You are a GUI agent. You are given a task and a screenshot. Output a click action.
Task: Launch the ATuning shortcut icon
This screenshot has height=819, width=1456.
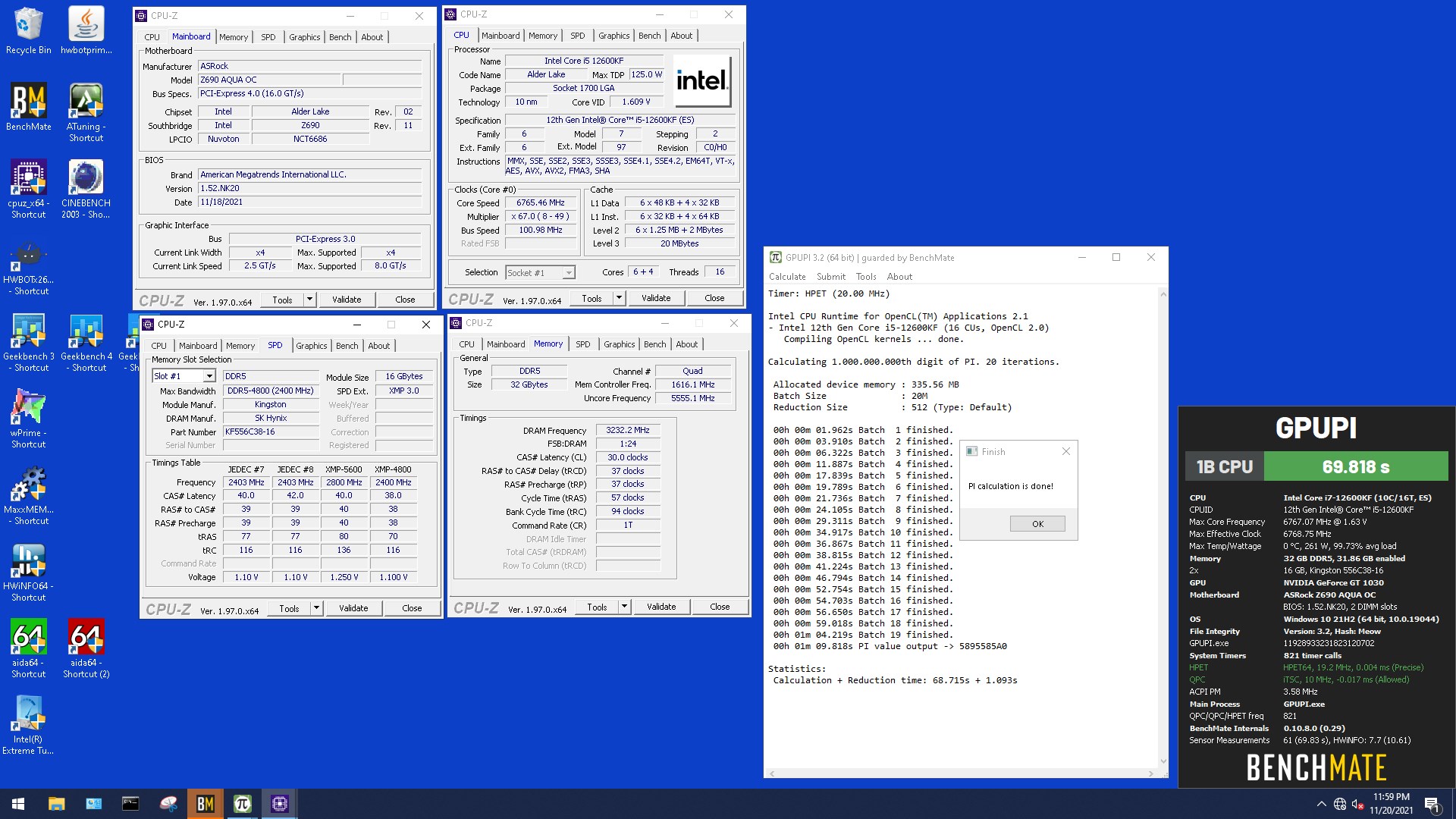click(x=86, y=112)
